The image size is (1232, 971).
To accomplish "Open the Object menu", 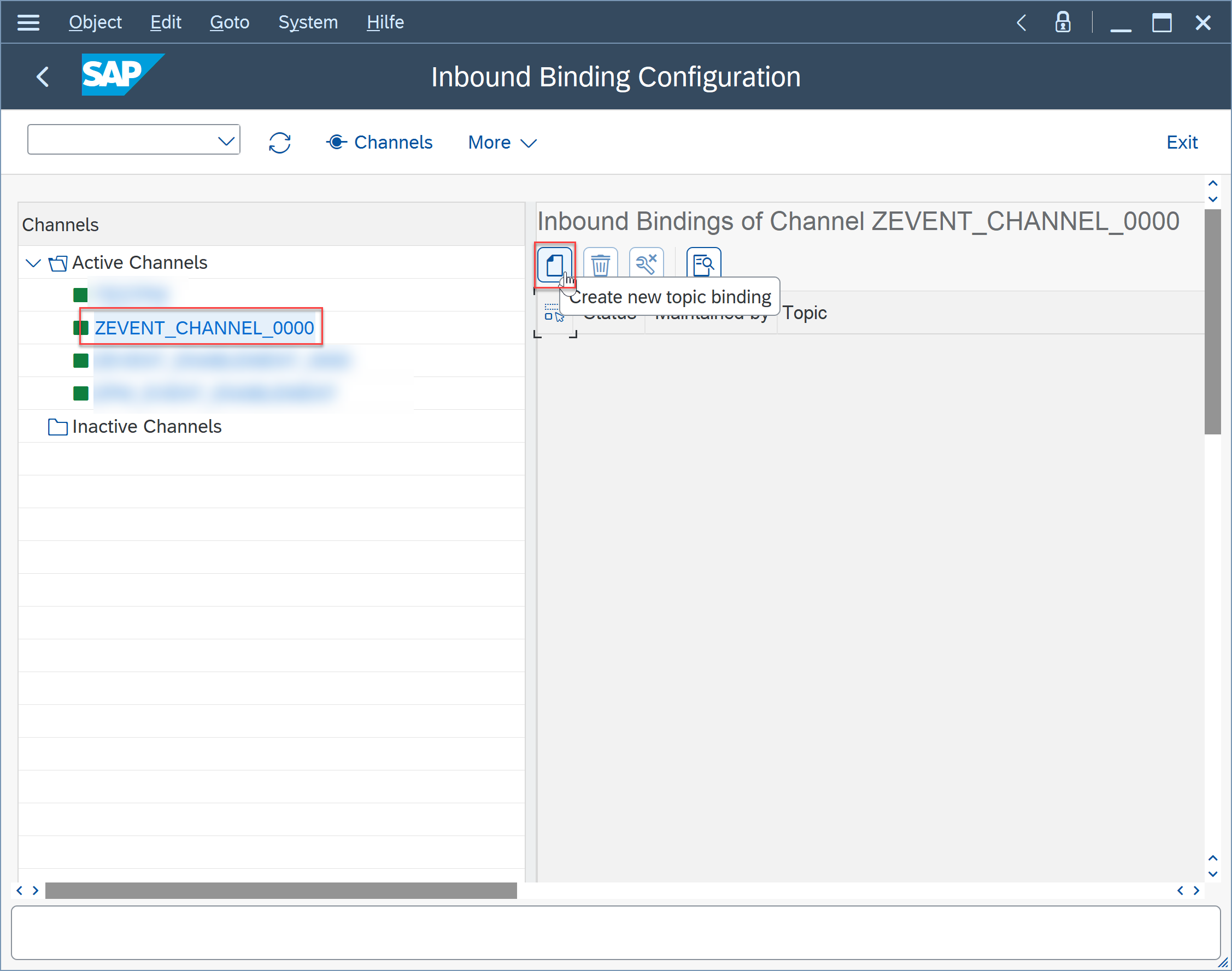I will [x=95, y=22].
